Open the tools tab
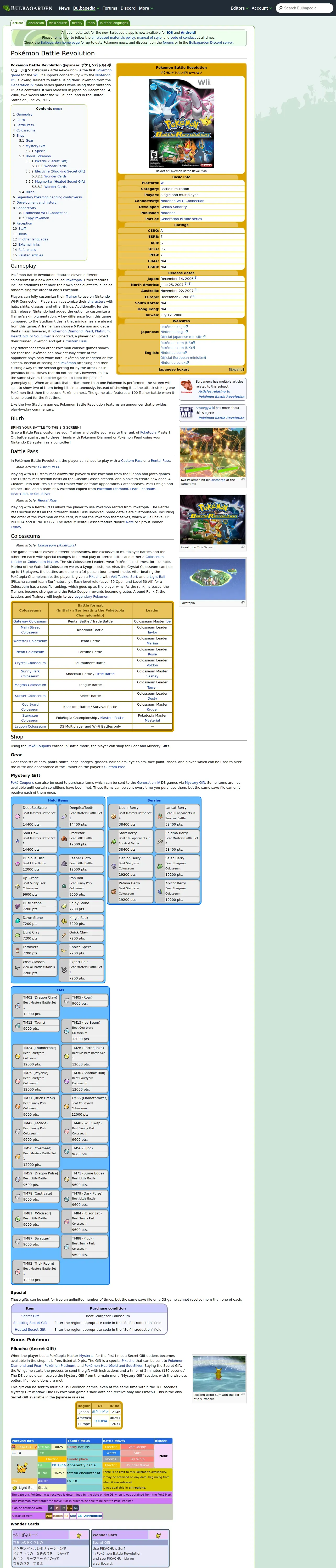This screenshot has width=336, height=1568. point(91,23)
